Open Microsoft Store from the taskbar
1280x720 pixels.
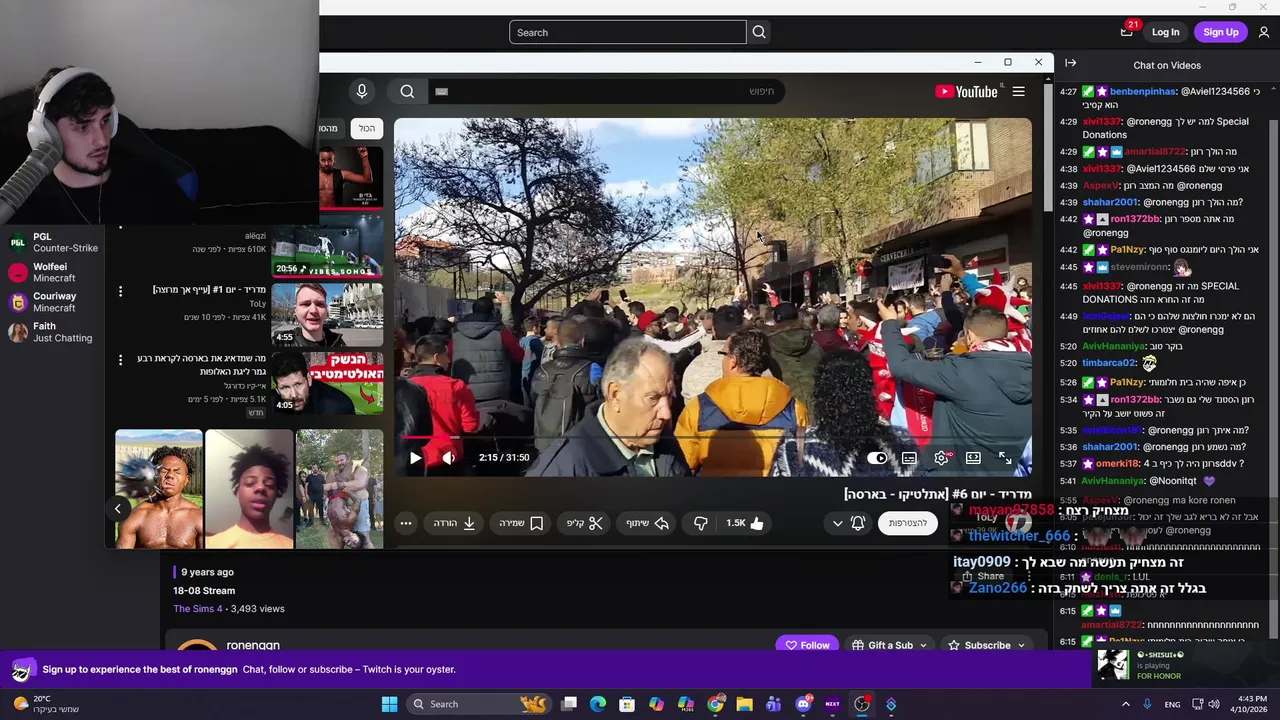pyautogui.click(x=627, y=704)
